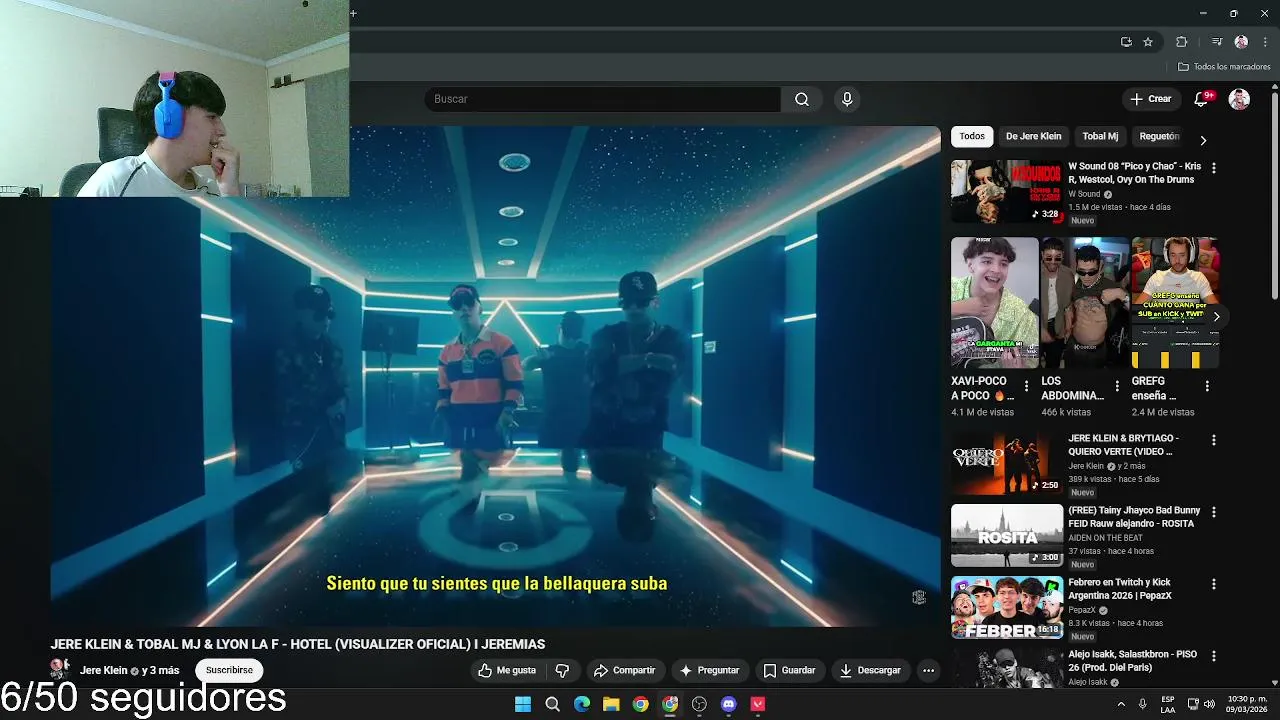1280x720 pixels.
Task: Click the install app icon in address bar
Action: pyautogui.click(x=1126, y=42)
